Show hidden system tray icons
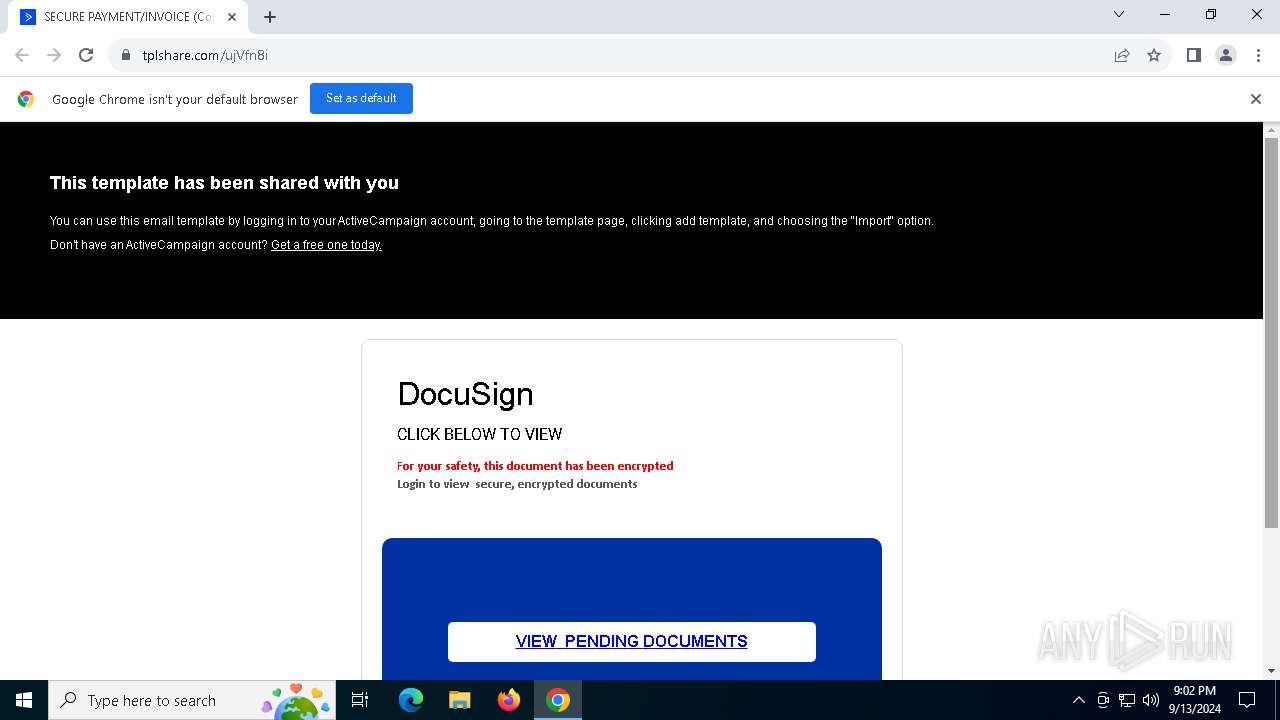Screen dimensions: 1280x720 [x=1078, y=700]
